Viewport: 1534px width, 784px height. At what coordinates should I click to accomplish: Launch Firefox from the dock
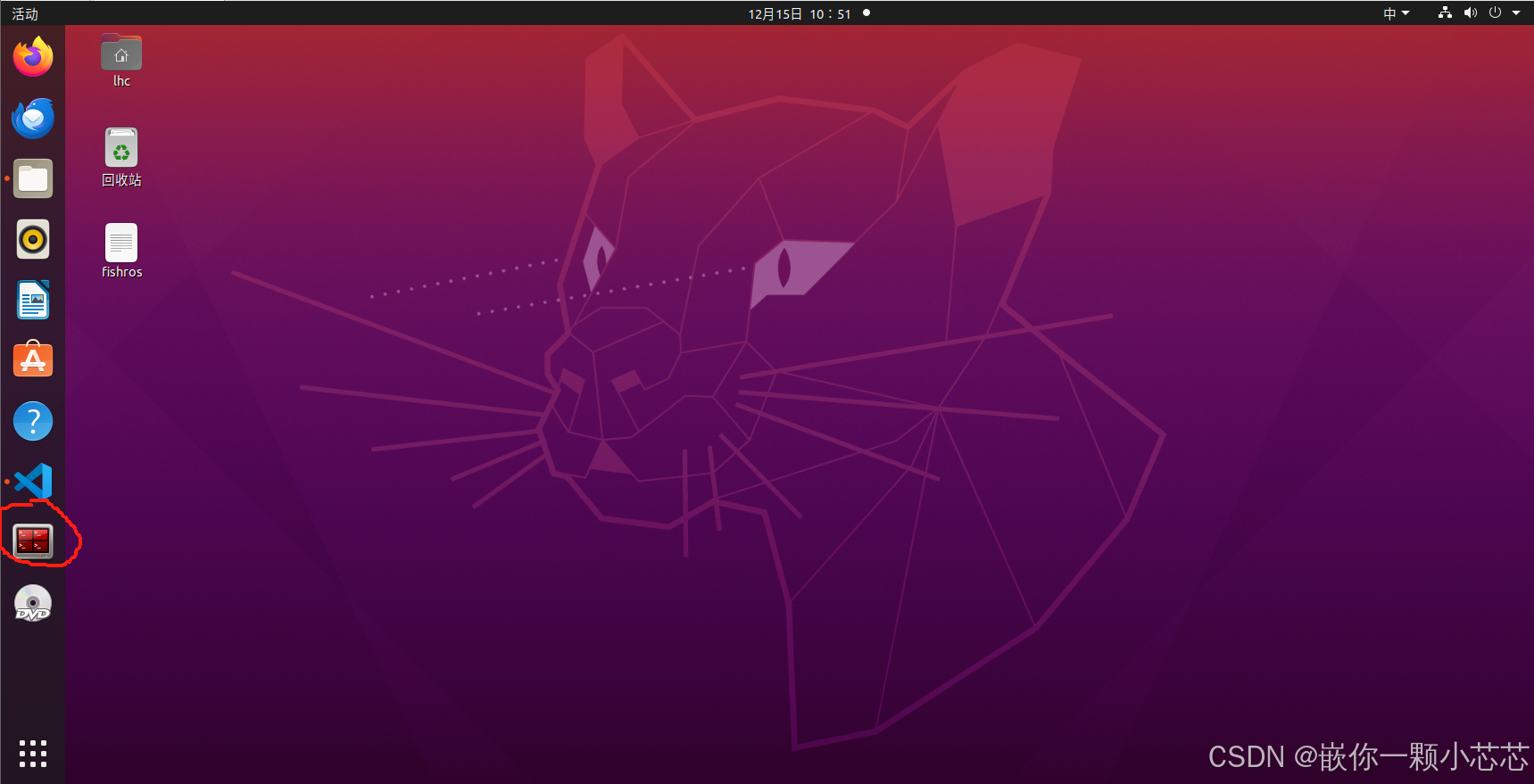[x=33, y=57]
